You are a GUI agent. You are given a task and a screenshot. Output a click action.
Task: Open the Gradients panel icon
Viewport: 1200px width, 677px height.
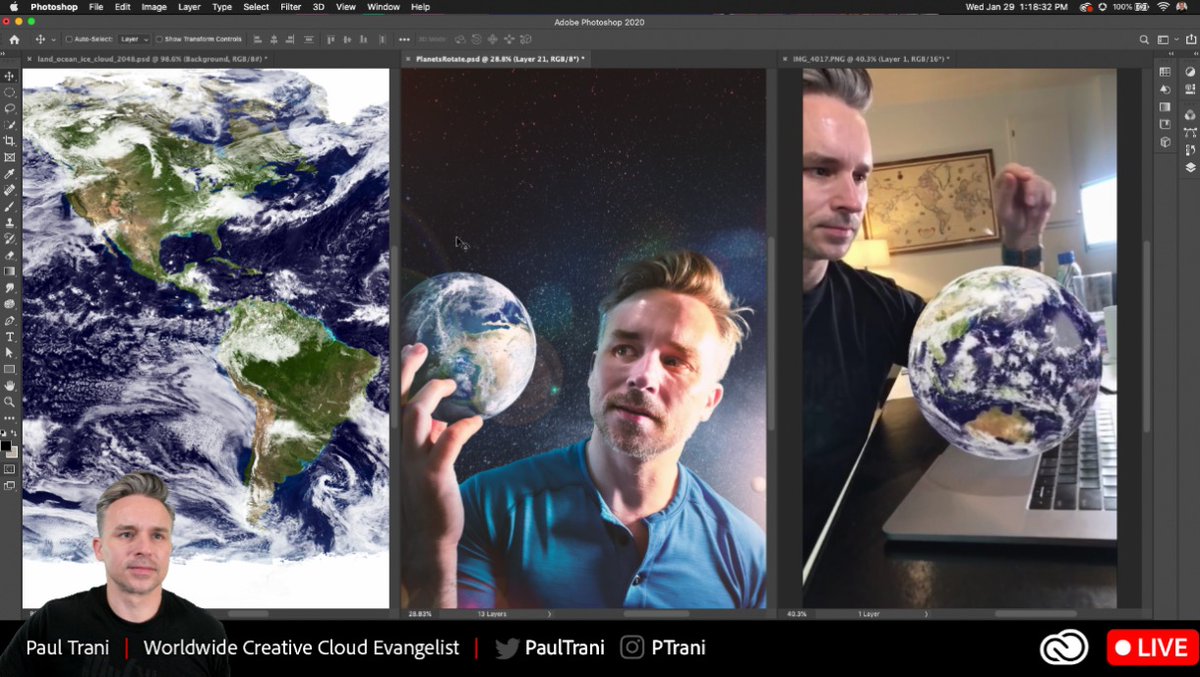1165,107
